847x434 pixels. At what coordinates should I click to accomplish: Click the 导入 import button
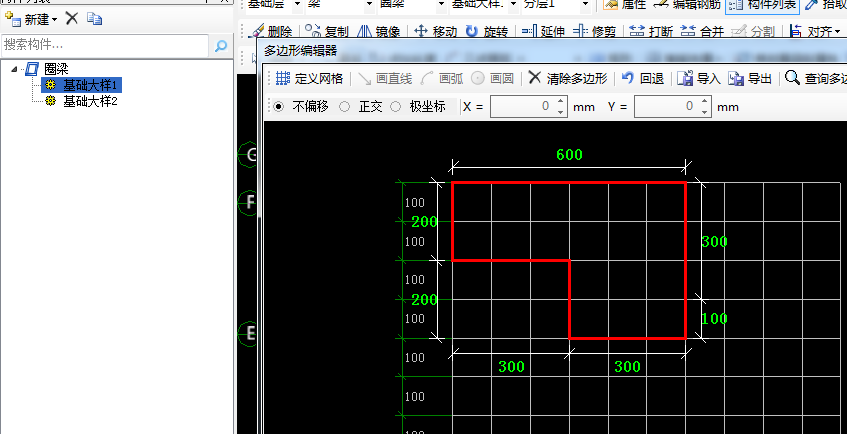(x=699, y=78)
